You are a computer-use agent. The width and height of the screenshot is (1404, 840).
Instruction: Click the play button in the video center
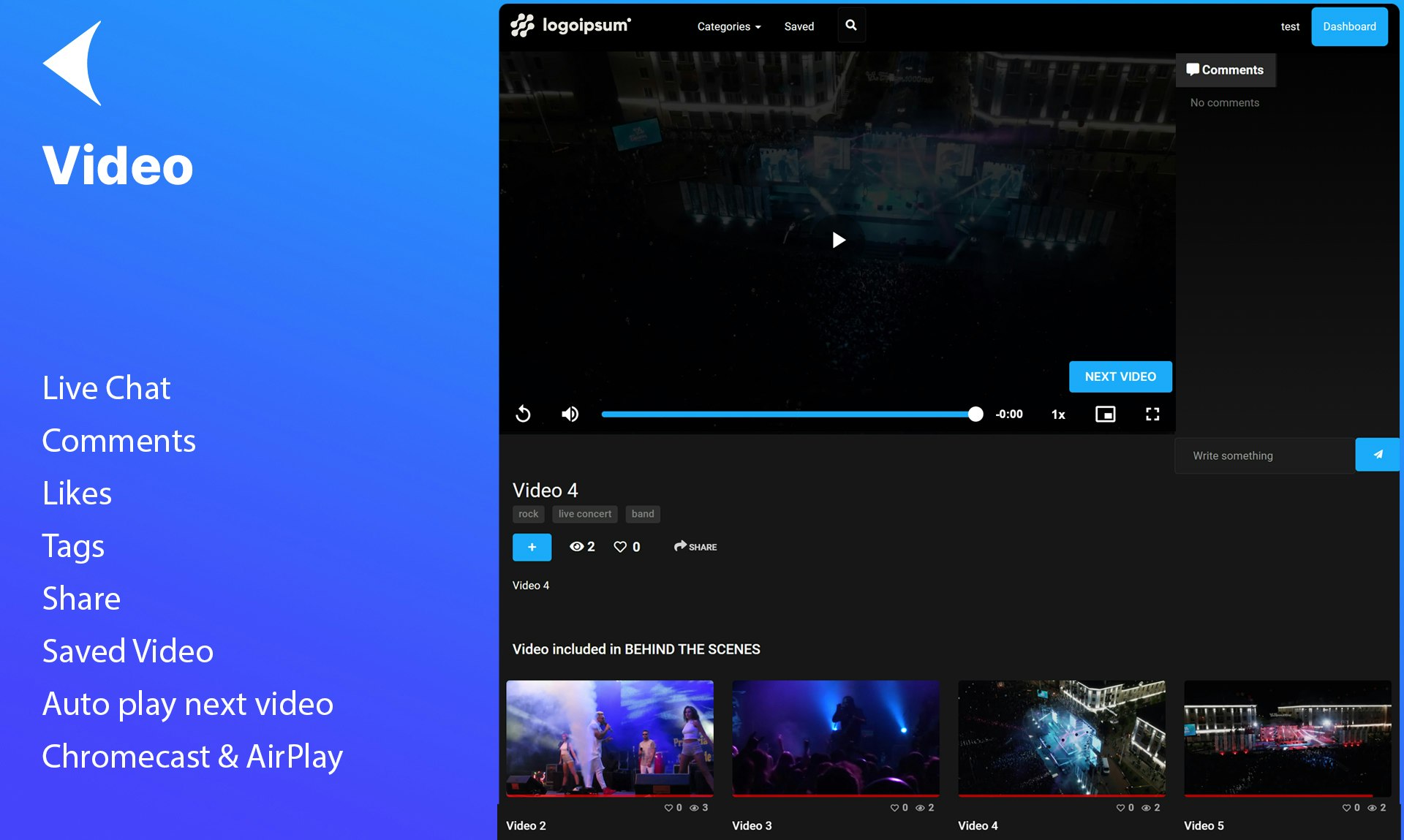(x=838, y=240)
